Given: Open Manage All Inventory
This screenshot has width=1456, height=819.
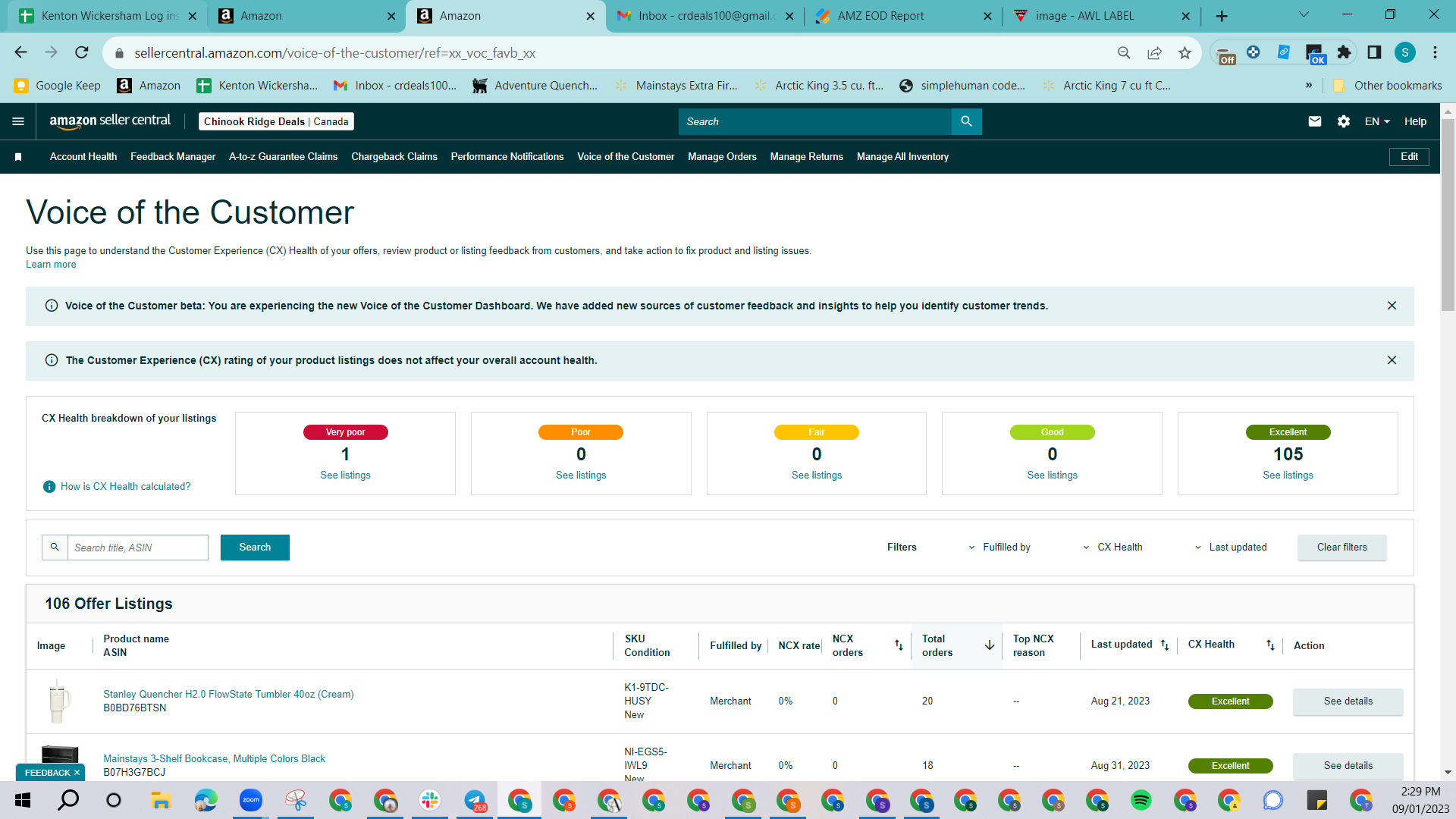Looking at the screenshot, I should [902, 157].
